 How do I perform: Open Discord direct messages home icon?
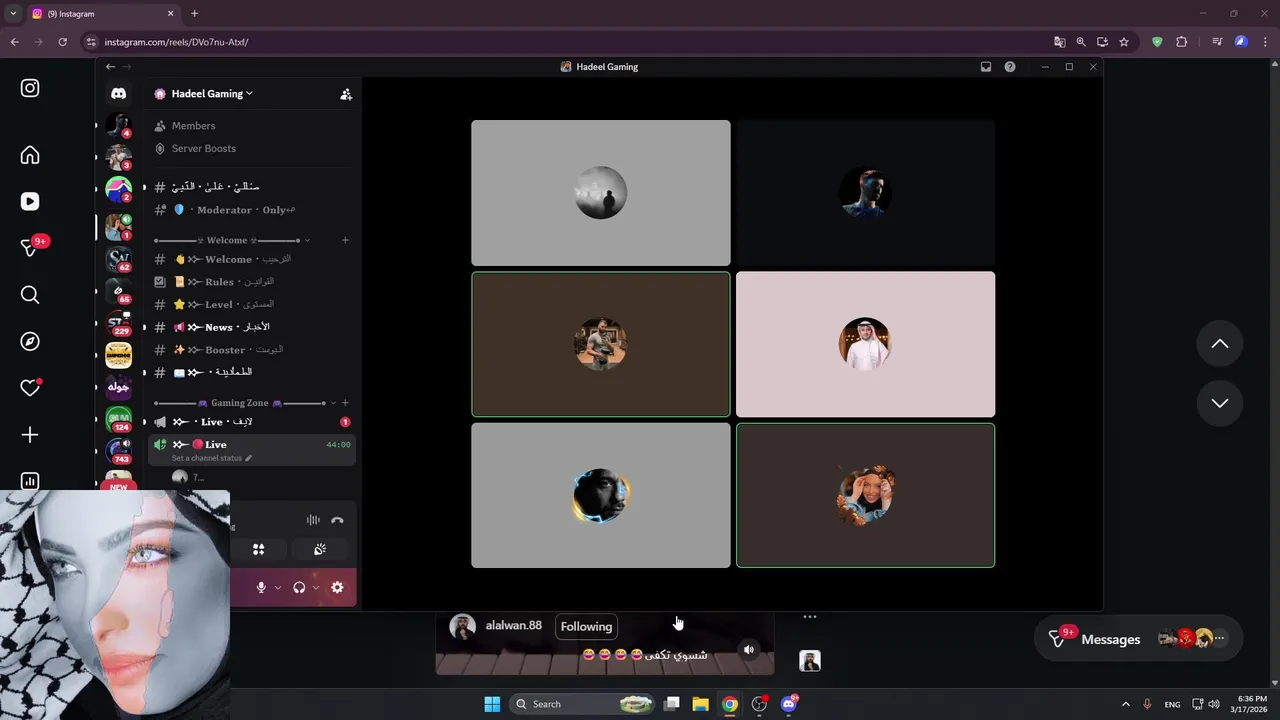click(118, 93)
